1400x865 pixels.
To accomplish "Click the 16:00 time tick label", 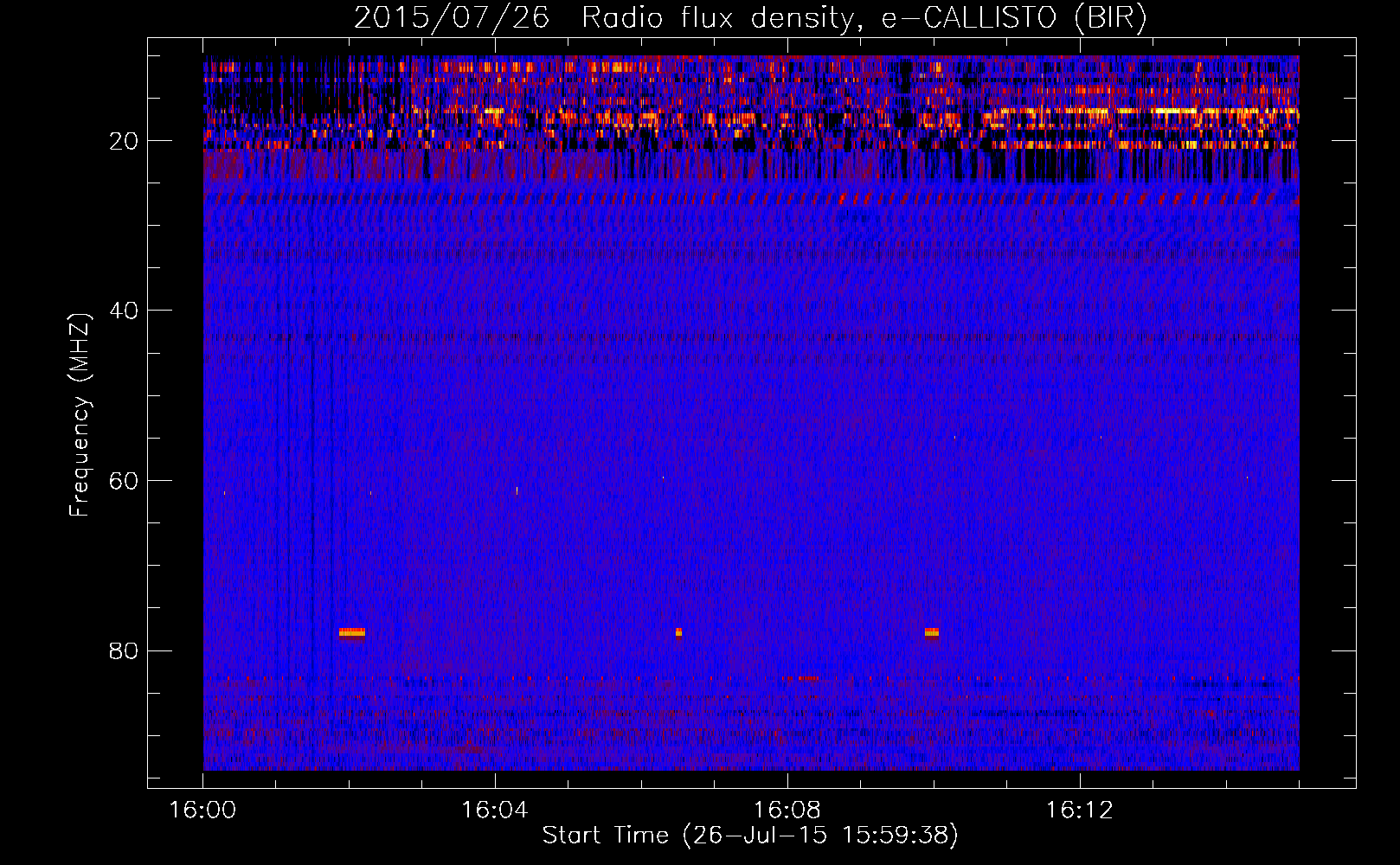I will click(202, 811).
